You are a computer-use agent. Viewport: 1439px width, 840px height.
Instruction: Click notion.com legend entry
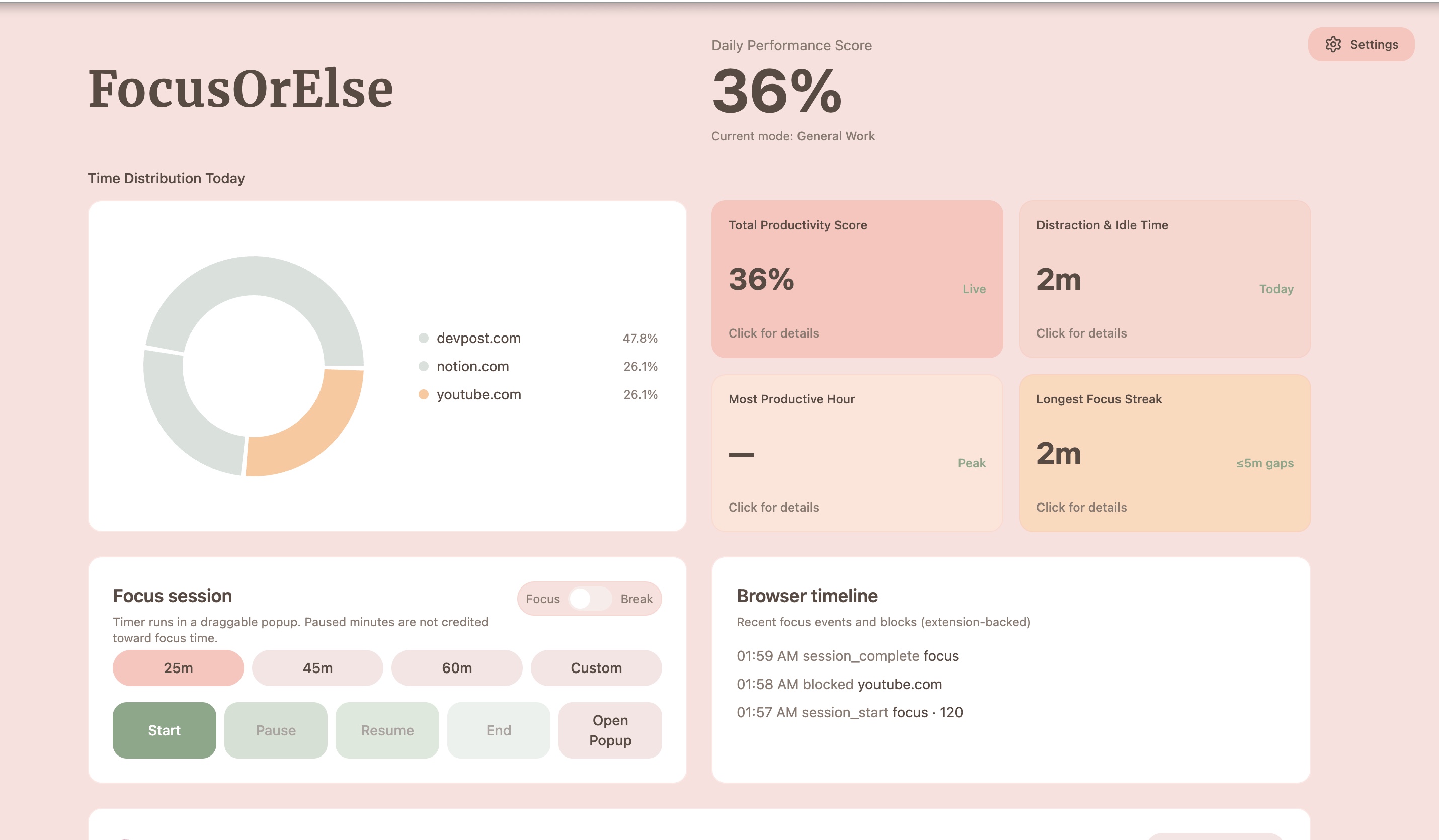click(472, 366)
